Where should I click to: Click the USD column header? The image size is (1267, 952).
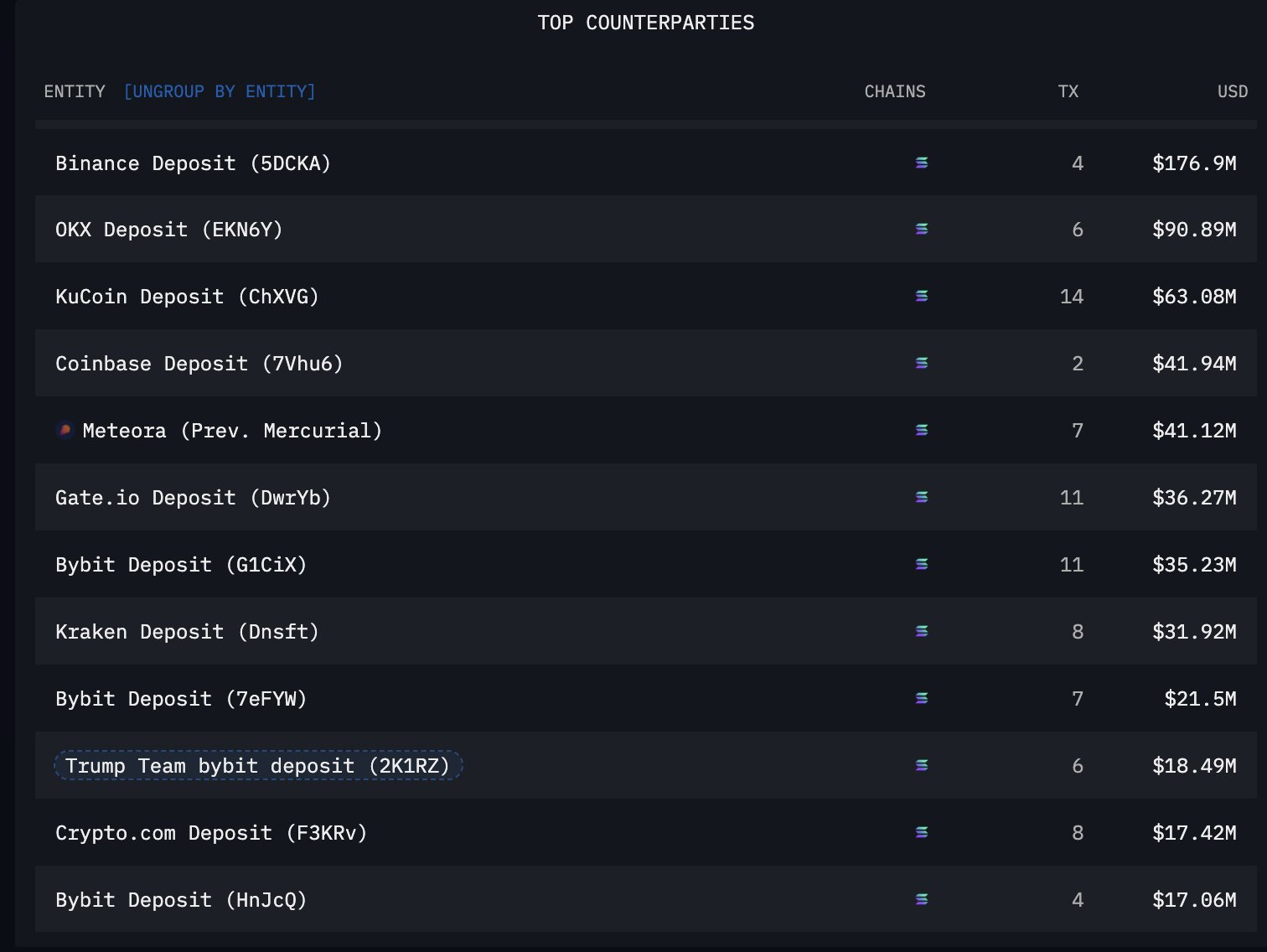(x=1233, y=91)
